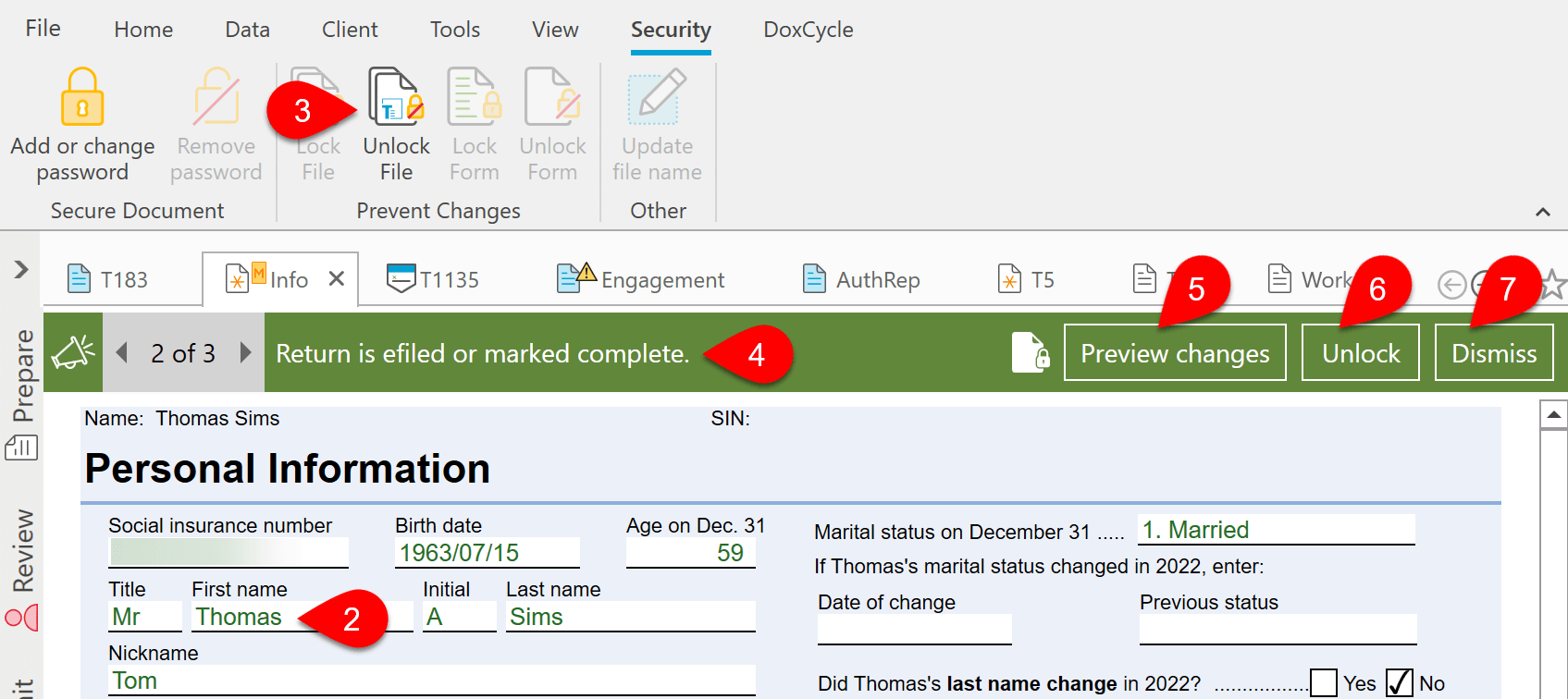Click the locked document icon in green bar
Viewport: 1568px width, 699px height.
(1031, 352)
